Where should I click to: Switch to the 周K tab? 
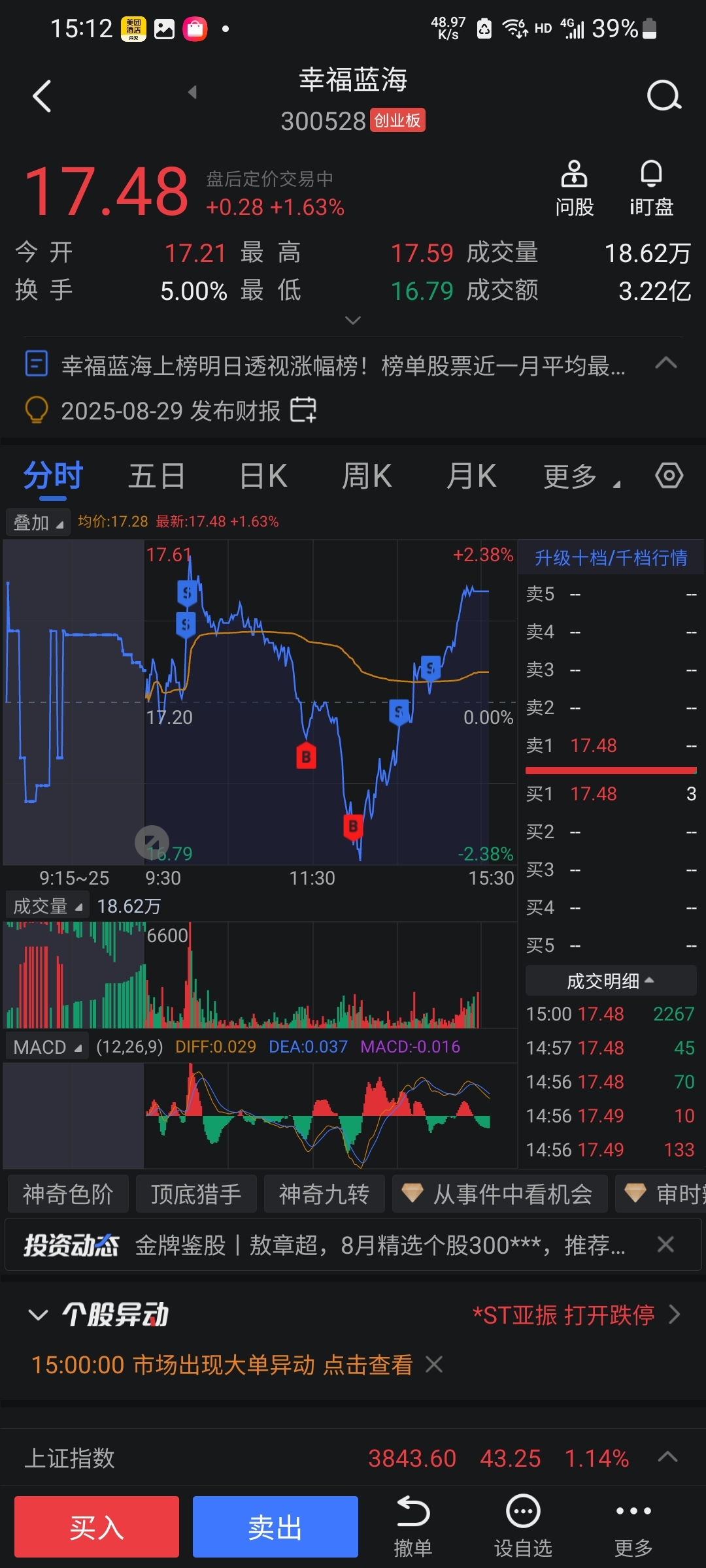[x=367, y=476]
